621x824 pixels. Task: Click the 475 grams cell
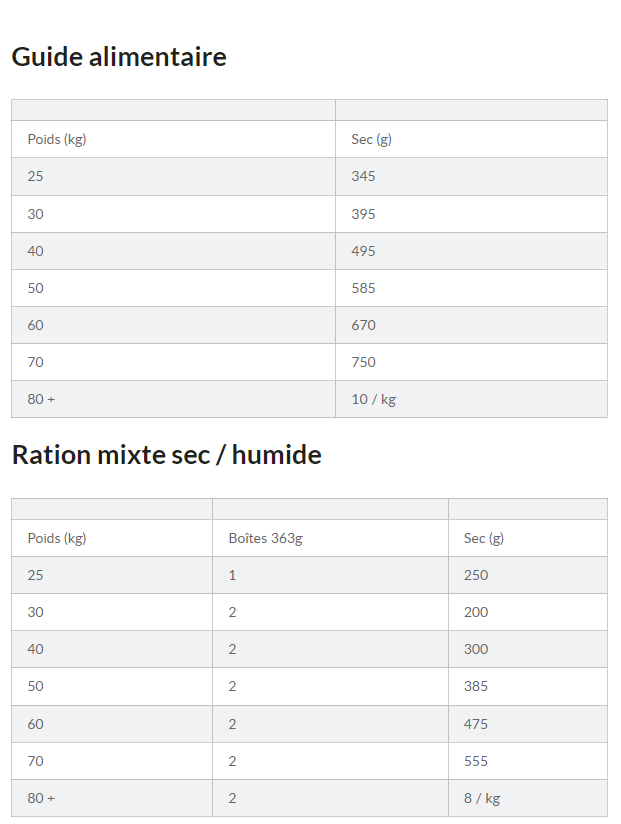(476, 724)
